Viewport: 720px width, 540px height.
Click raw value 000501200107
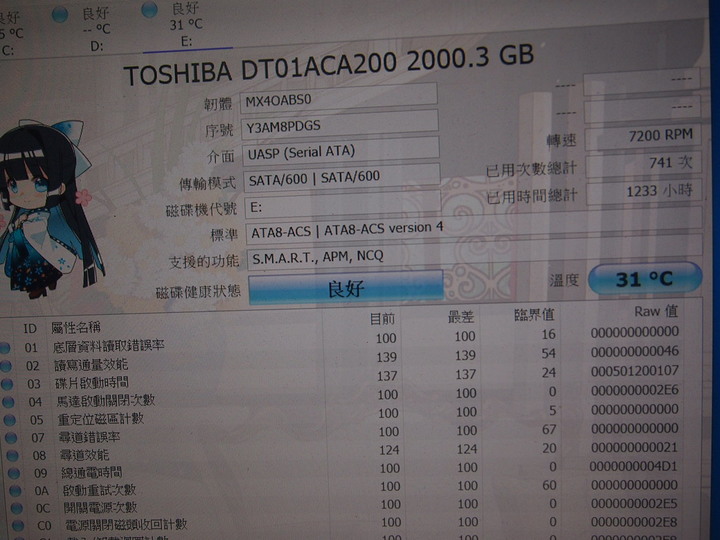pyautogui.click(x=635, y=371)
